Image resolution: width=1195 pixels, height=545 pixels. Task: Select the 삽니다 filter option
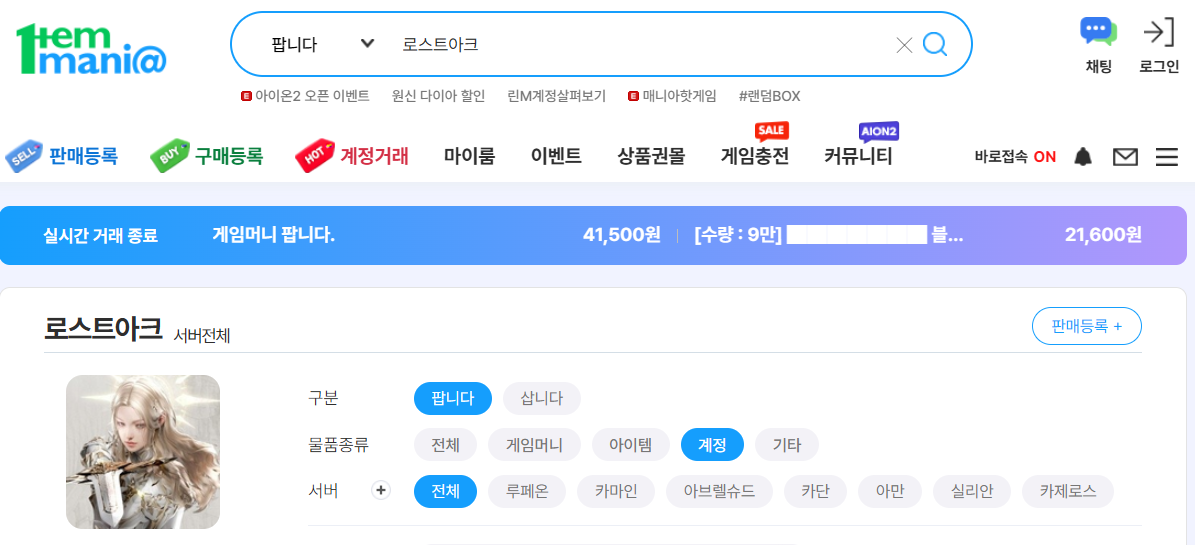click(542, 398)
